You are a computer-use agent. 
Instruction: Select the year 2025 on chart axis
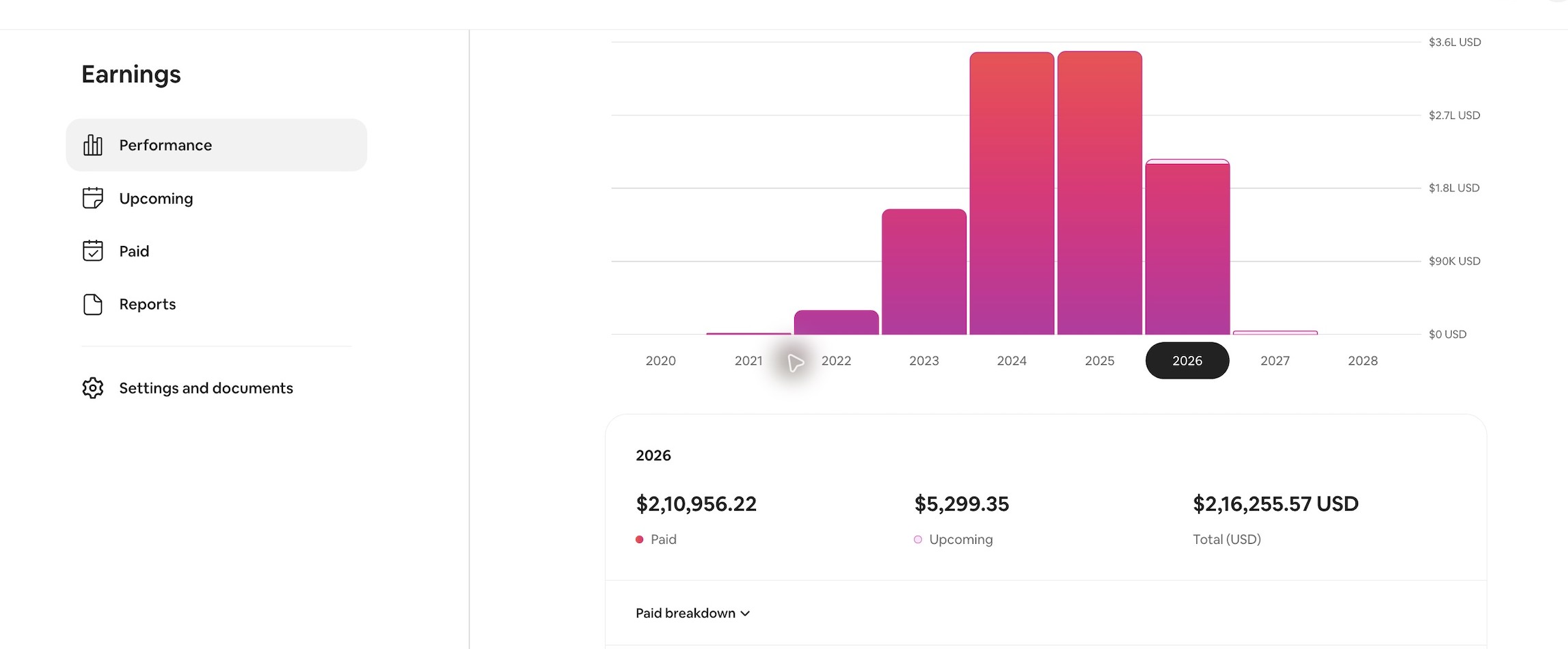tap(1100, 361)
